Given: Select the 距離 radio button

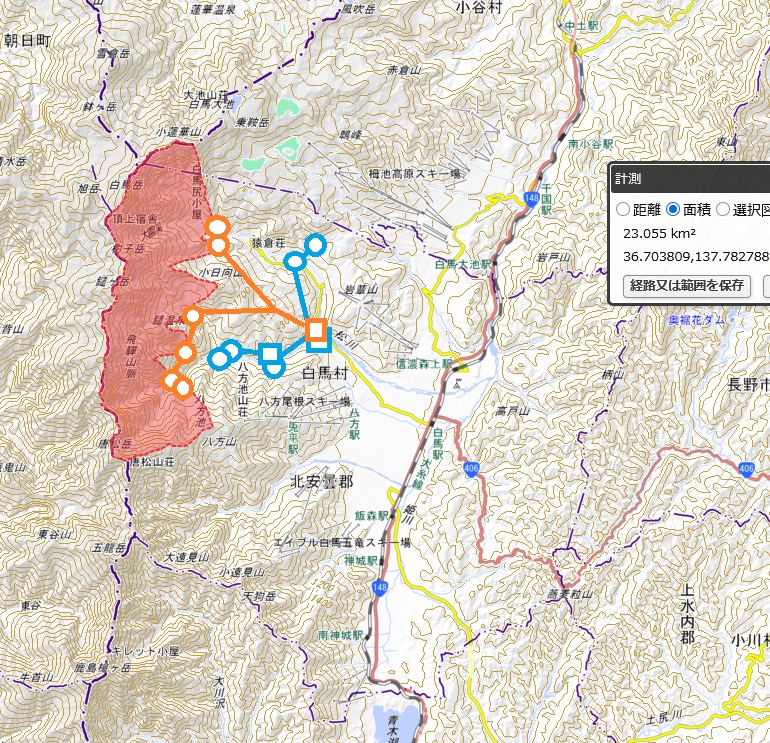Looking at the screenshot, I should point(623,210).
